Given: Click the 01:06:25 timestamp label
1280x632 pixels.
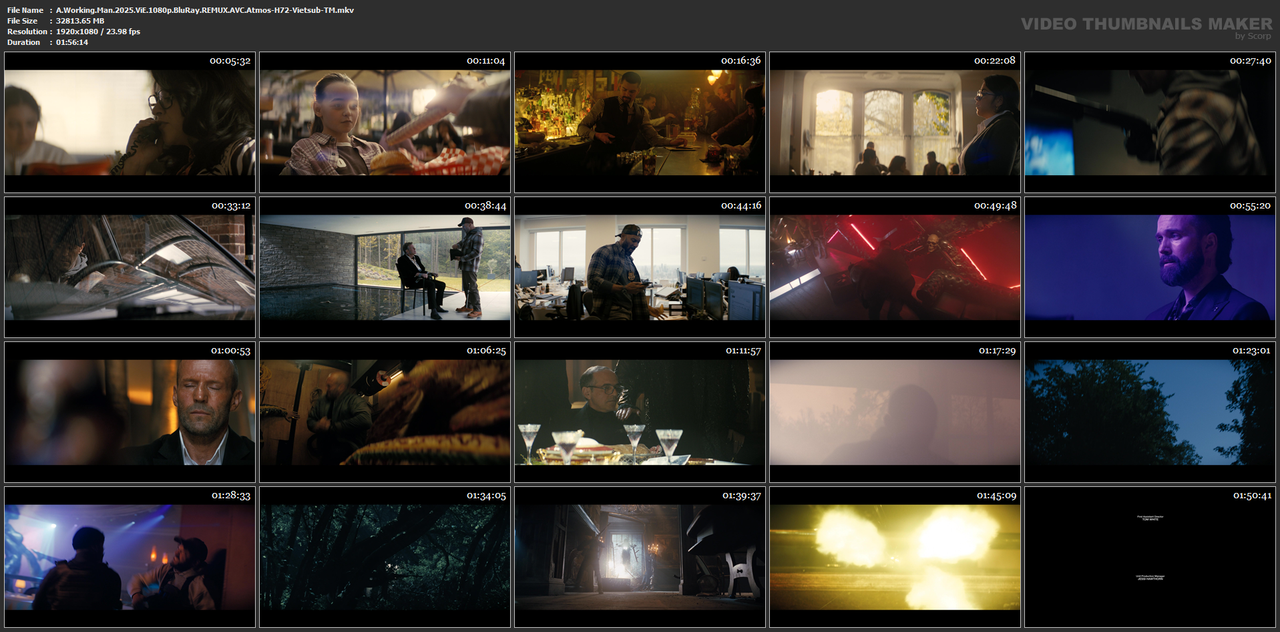Looking at the screenshot, I should coord(486,351).
